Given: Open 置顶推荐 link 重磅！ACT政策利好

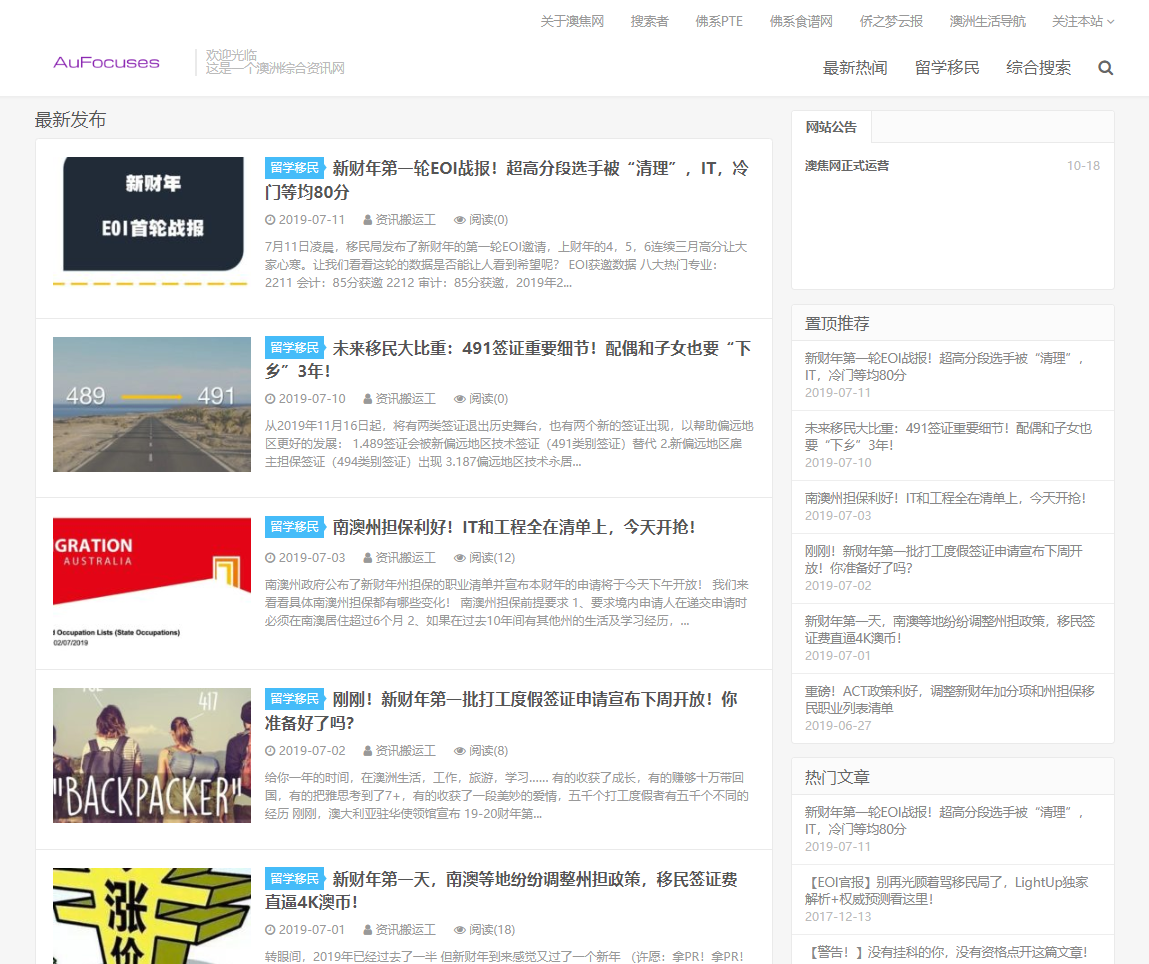Looking at the screenshot, I should point(950,700).
